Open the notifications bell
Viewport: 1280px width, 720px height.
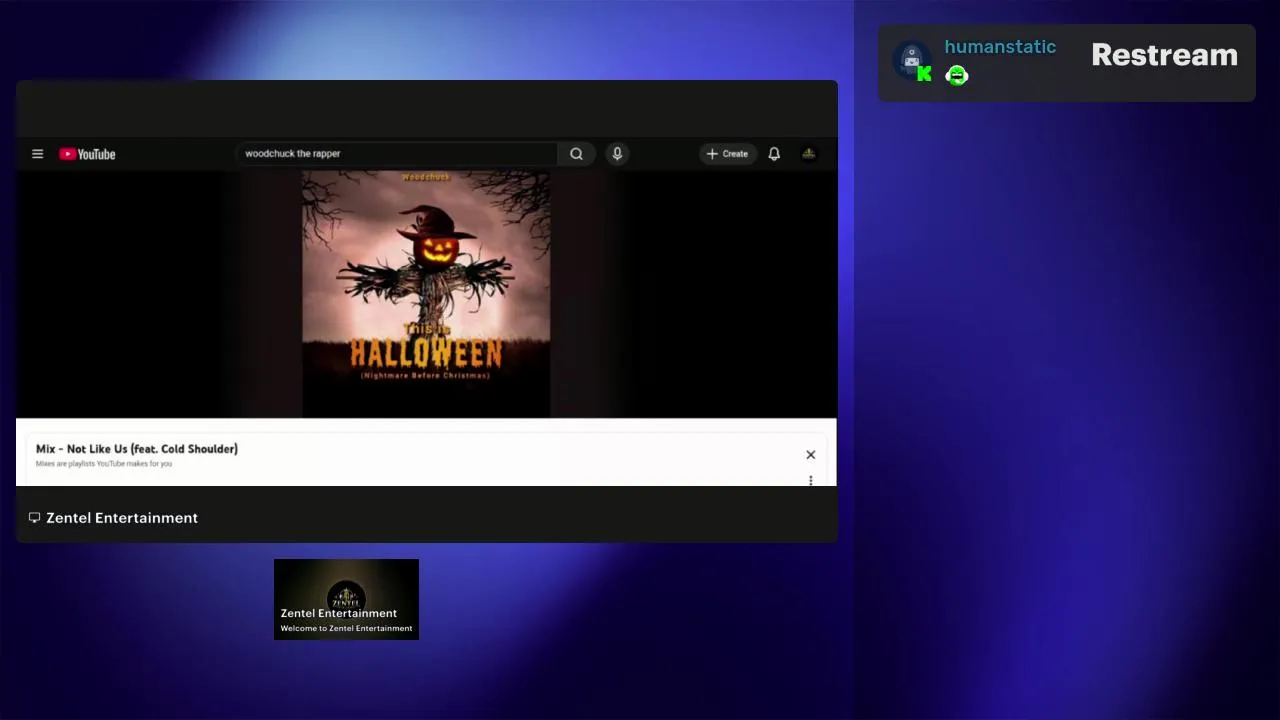[x=774, y=153]
